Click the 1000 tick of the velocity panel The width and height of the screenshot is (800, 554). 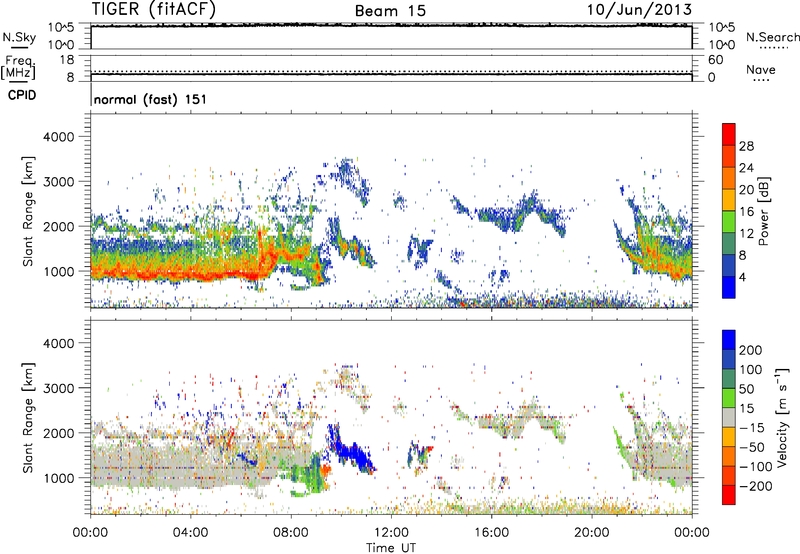(x=58, y=478)
